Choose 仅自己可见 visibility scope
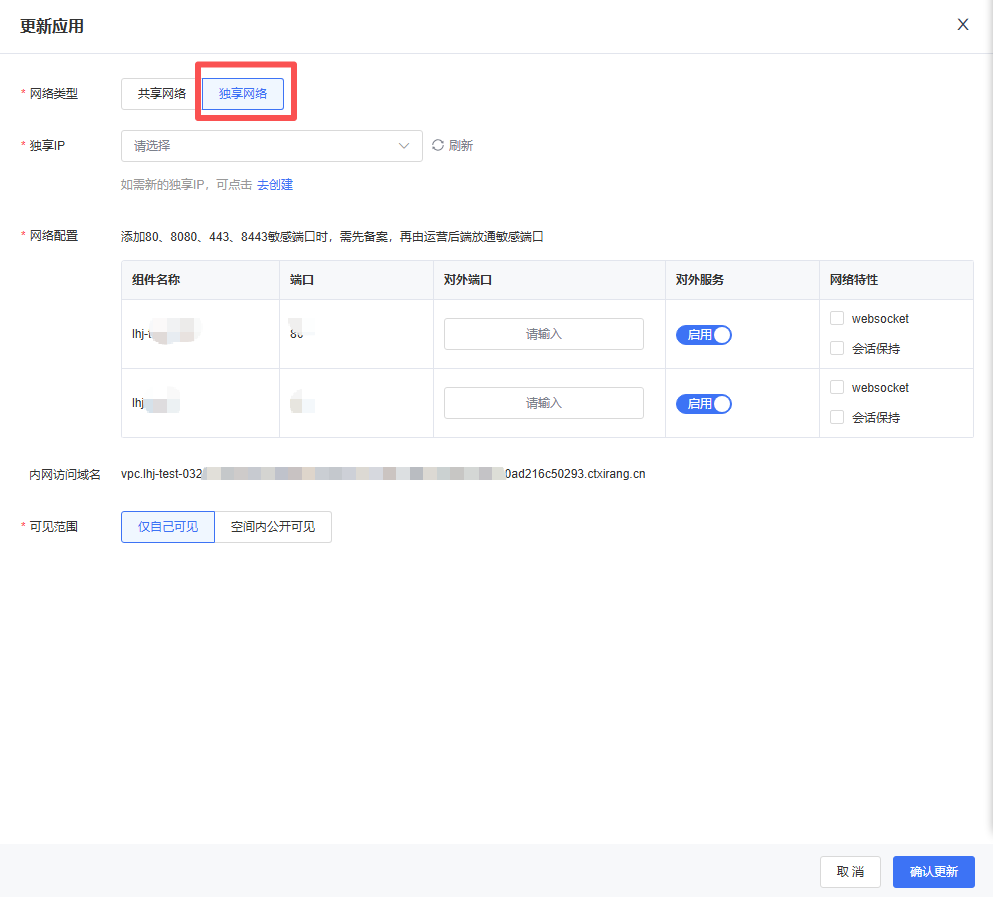 point(168,527)
